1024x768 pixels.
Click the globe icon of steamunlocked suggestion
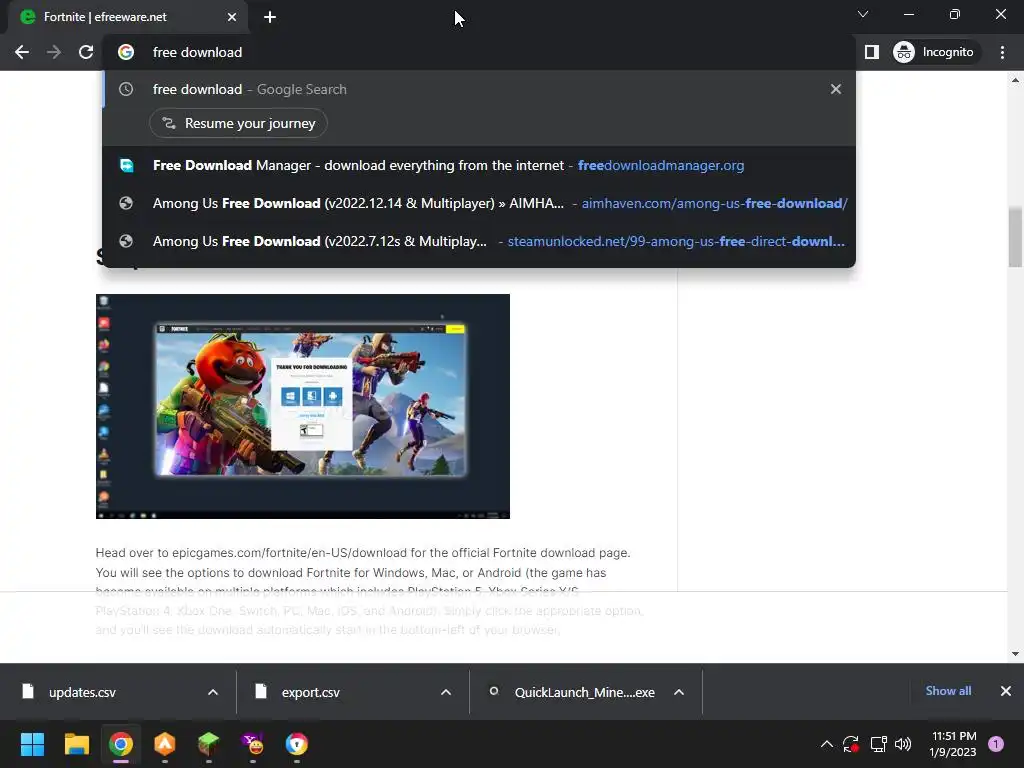point(126,242)
